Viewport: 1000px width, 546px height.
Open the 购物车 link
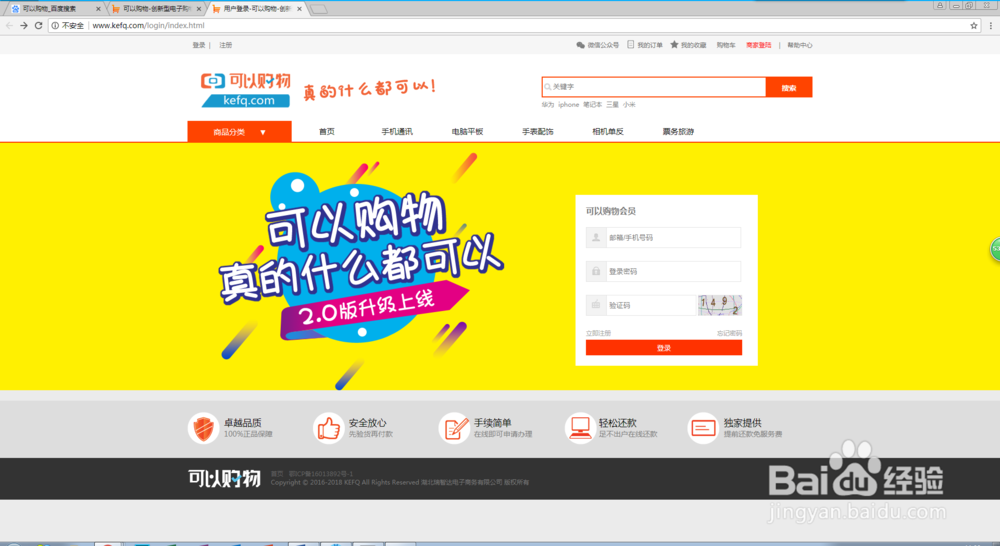tap(726, 45)
